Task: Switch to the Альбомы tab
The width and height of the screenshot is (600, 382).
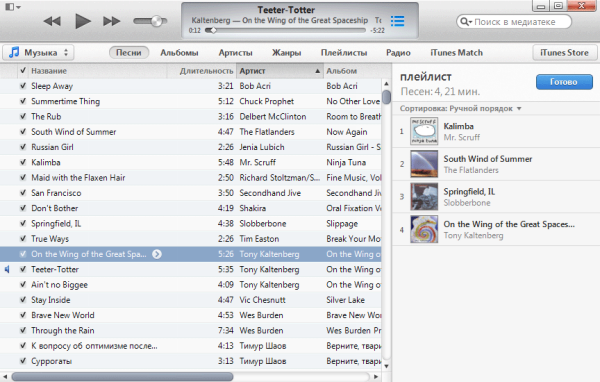Action: (179, 52)
